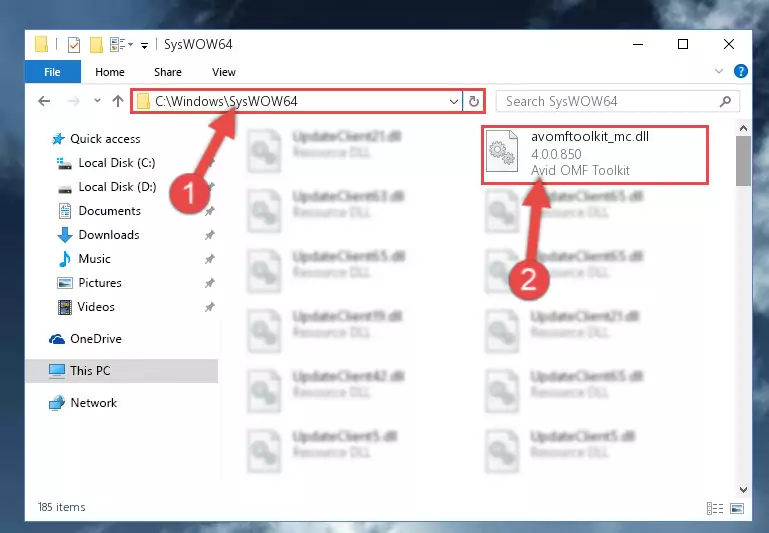Image resolution: width=769 pixels, height=533 pixels.
Task: Go up one folder level
Action: [118, 101]
